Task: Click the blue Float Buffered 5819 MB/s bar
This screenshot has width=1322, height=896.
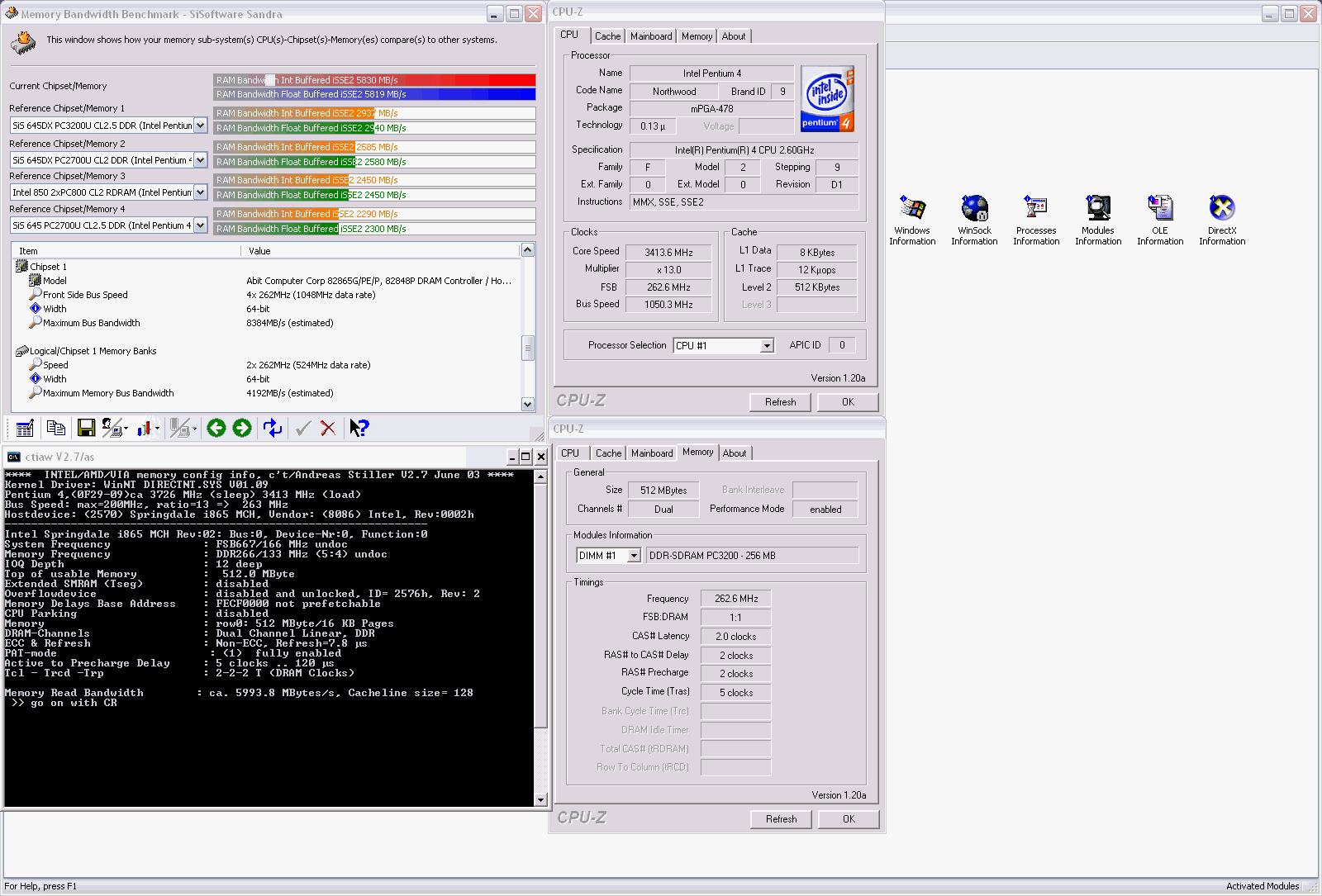Action: [x=375, y=94]
